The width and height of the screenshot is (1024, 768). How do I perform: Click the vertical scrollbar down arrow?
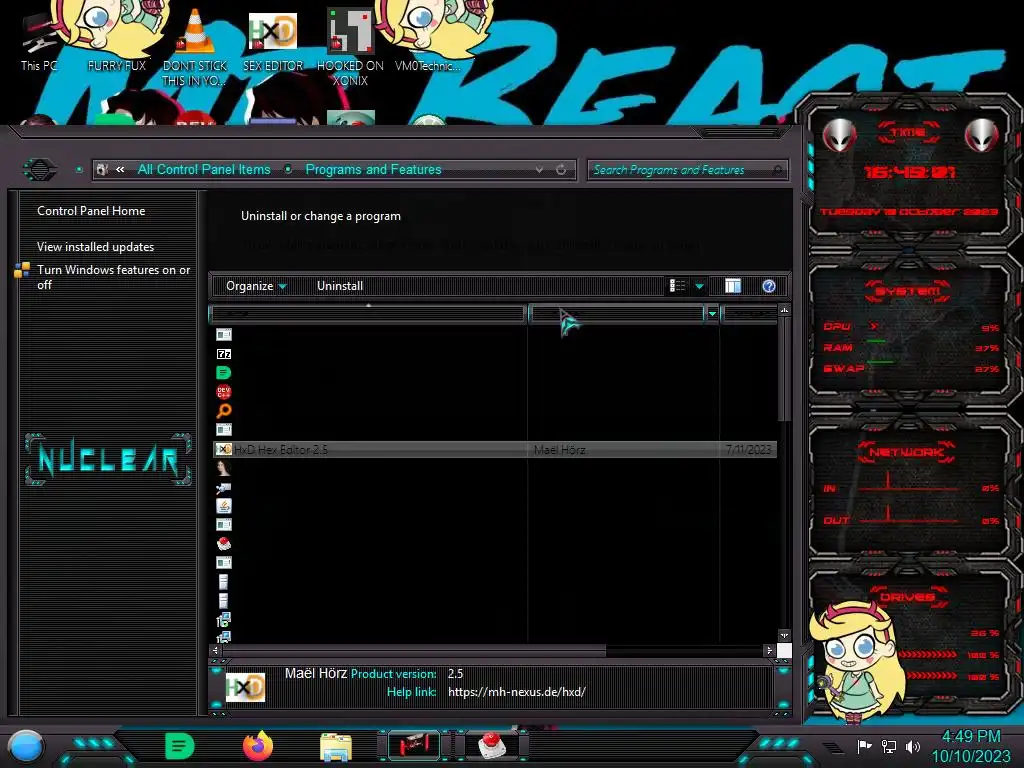[x=784, y=635]
